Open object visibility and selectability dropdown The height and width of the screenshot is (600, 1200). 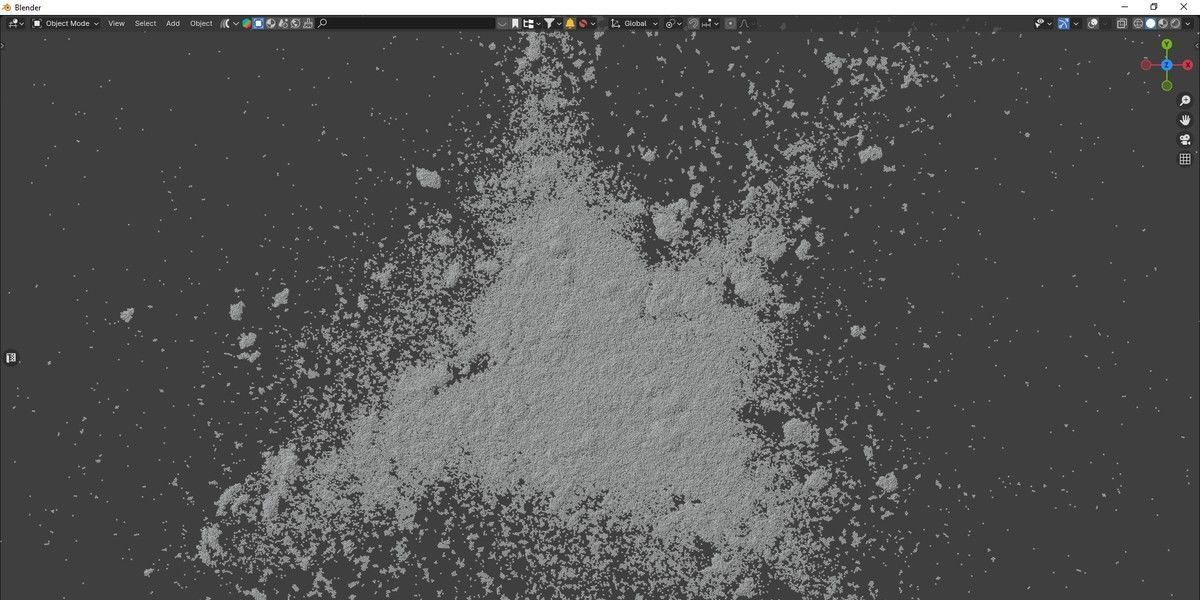pyautogui.click(x=1044, y=23)
